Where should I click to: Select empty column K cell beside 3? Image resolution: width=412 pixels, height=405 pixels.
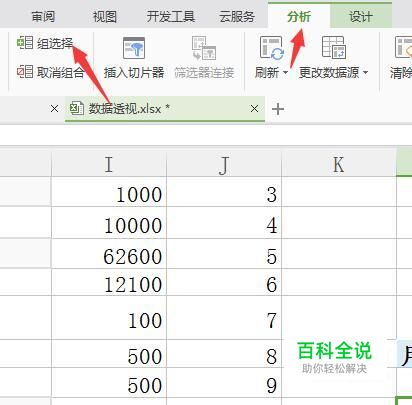339,192
